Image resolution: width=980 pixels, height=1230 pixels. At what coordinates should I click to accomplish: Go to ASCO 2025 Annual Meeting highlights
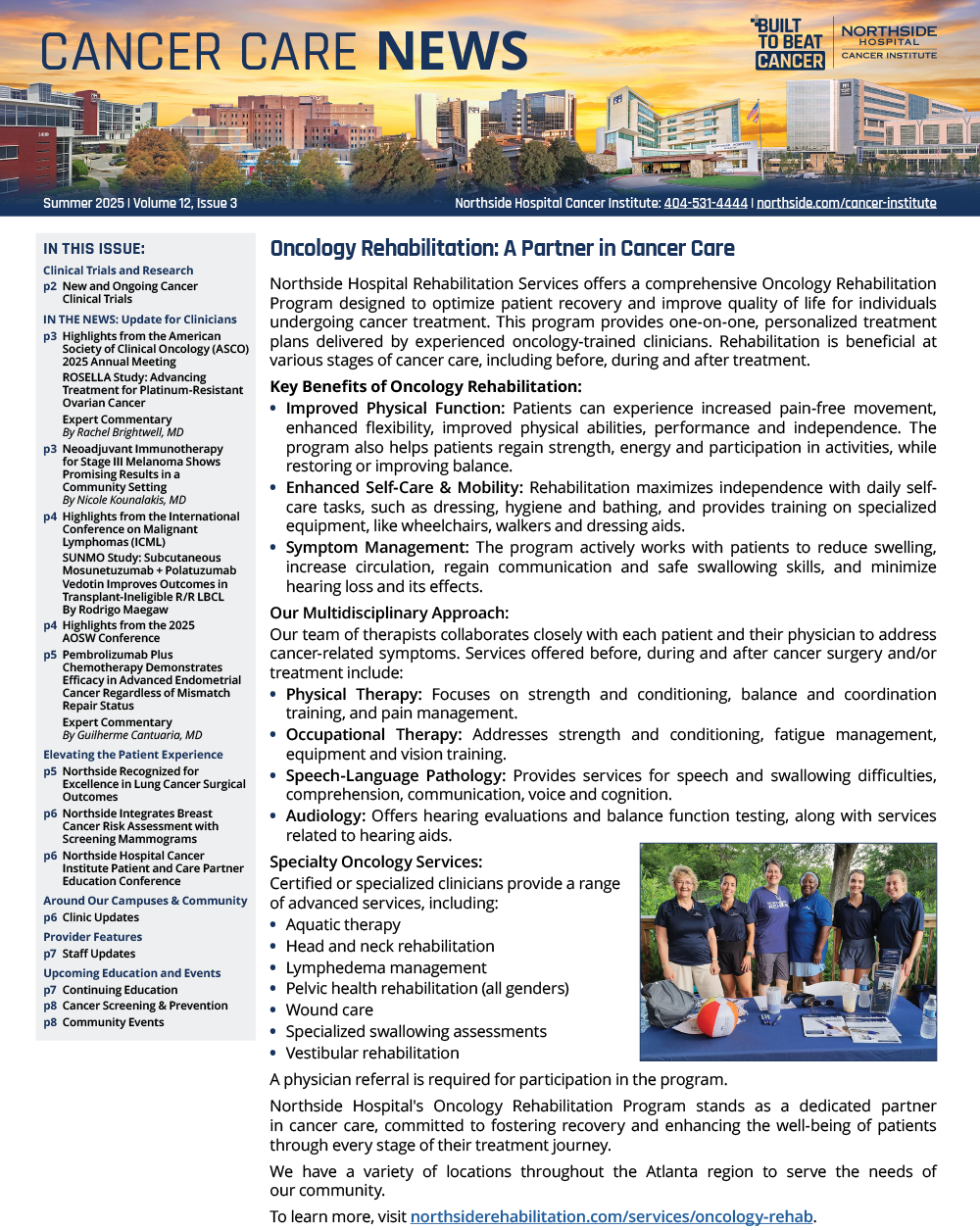155,349
